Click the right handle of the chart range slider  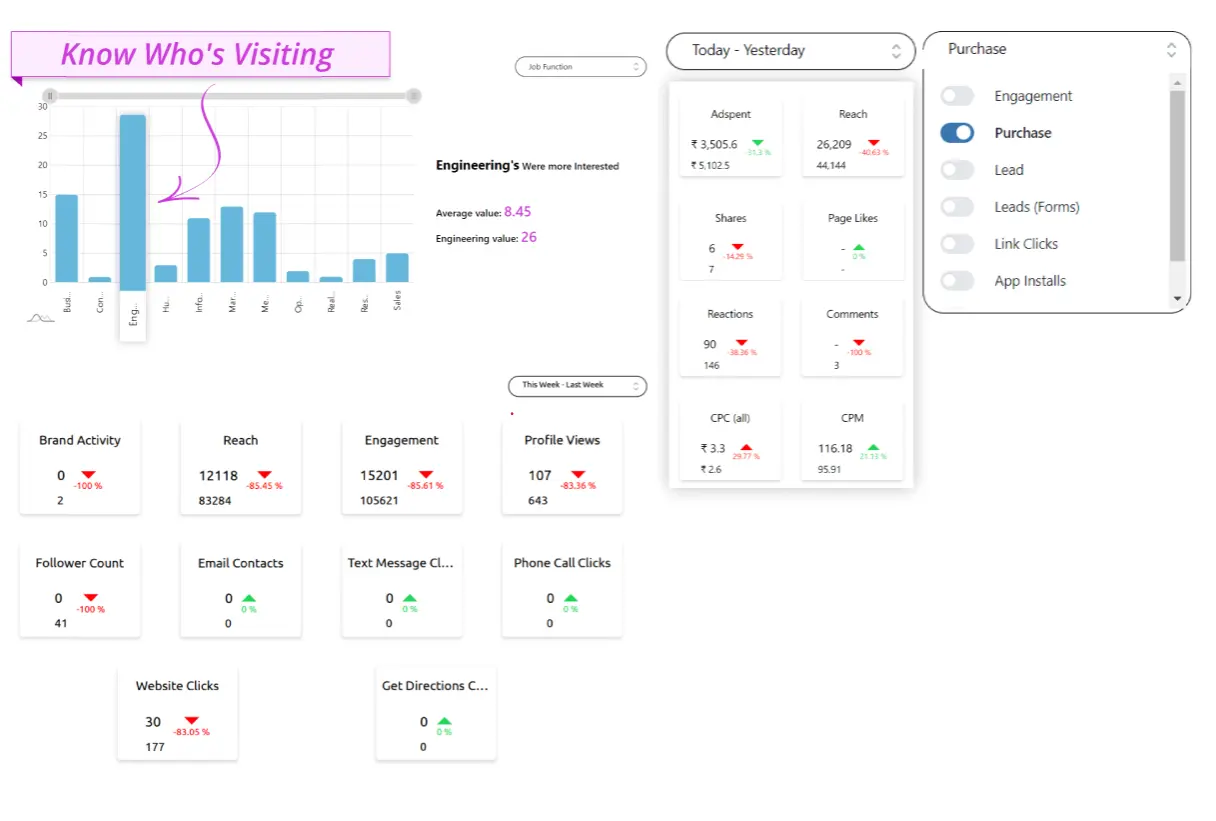(x=413, y=96)
